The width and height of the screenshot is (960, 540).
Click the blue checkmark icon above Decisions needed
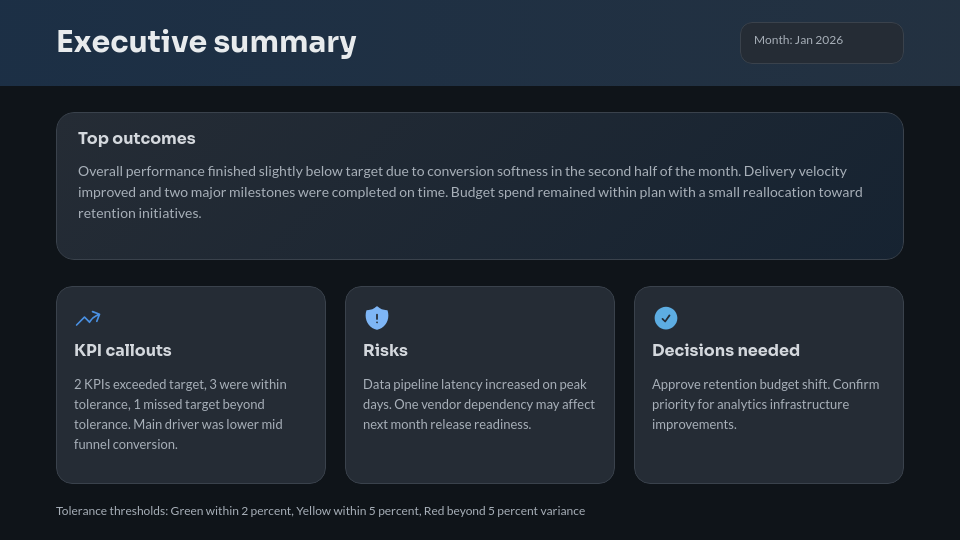tap(665, 318)
